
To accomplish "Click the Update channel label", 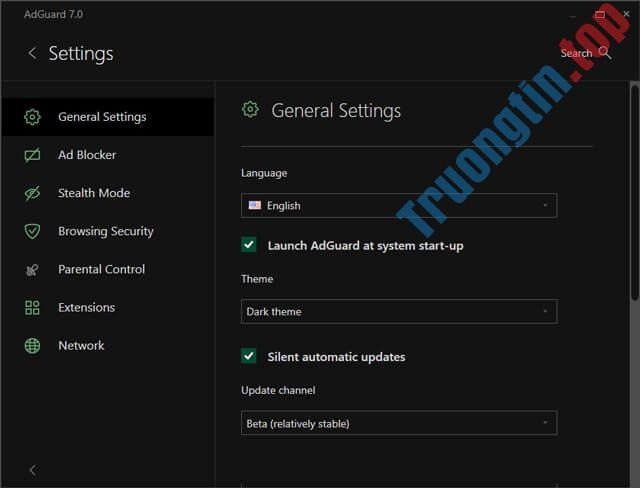I will pyautogui.click(x=278, y=390).
